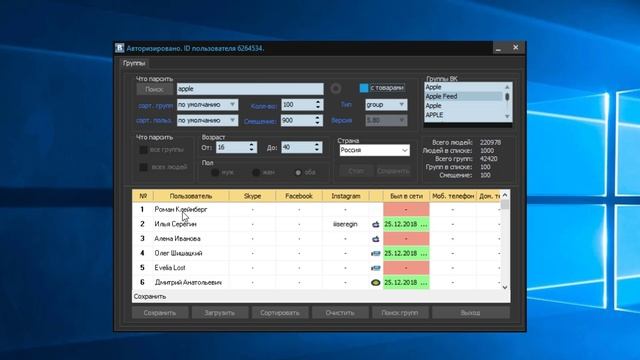This screenshot has width=640, height=360.
Task: Switch to the Группы tab
Action: pyautogui.click(x=134, y=63)
